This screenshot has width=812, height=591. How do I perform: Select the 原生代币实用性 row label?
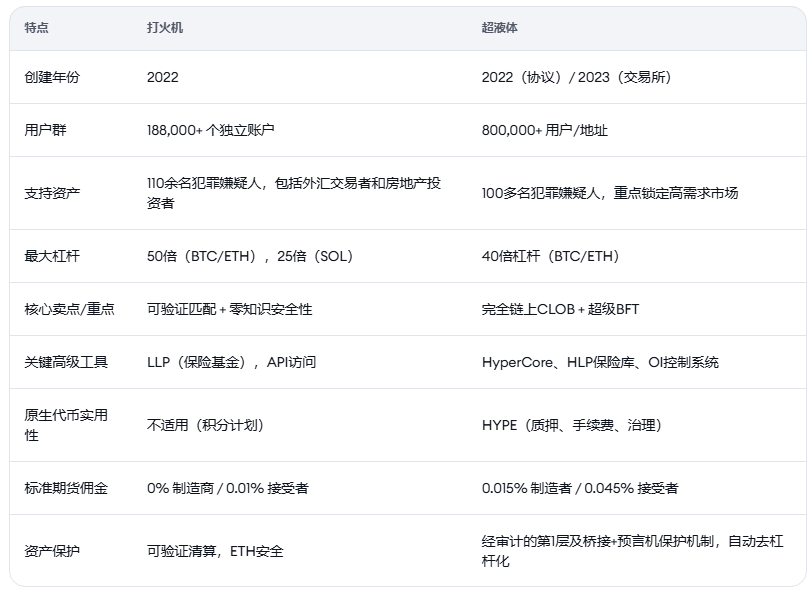coord(66,425)
